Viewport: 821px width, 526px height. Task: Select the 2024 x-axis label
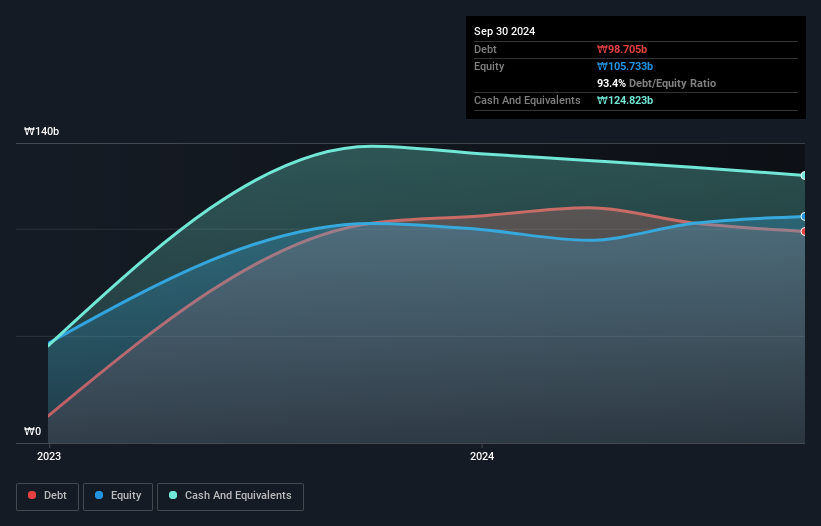click(482, 456)
